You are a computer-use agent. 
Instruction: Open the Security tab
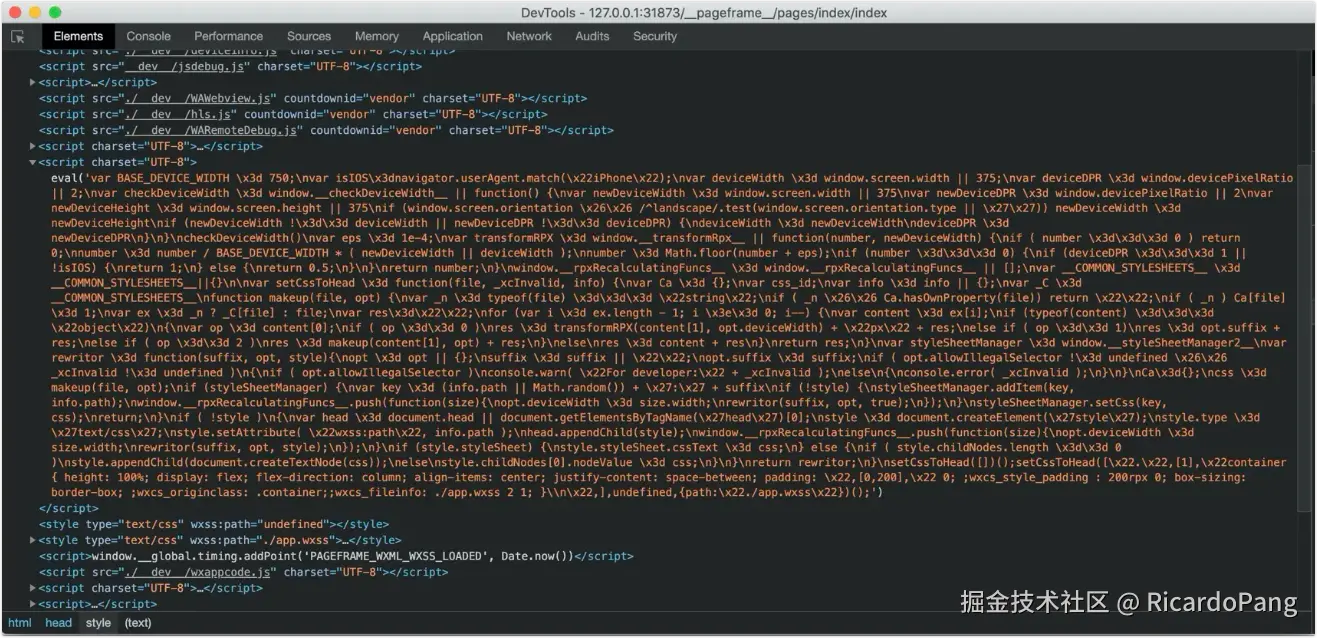pos(655,36)
